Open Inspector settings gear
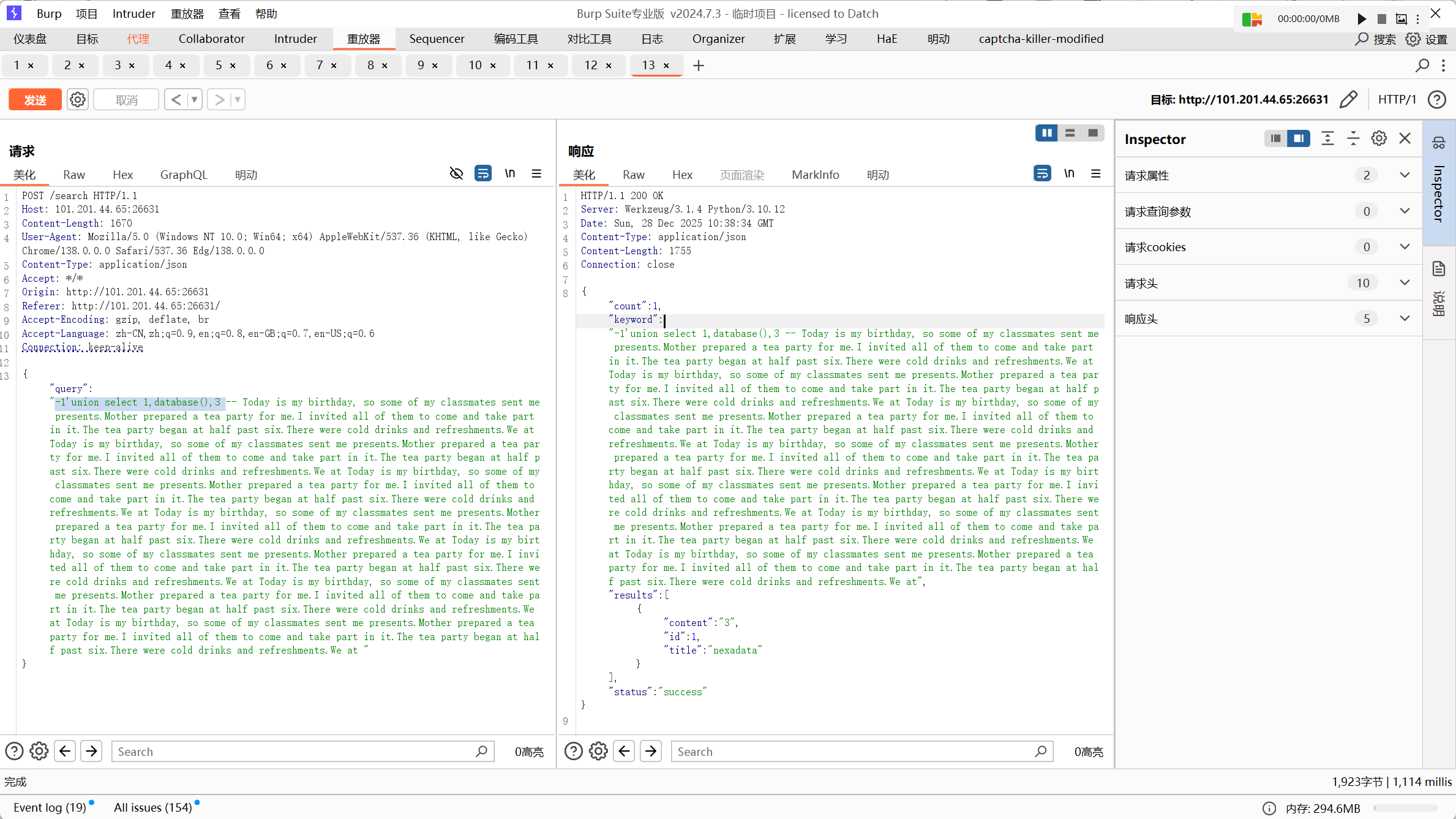Screen dimensions: 1456x819 pyautogui.click(x=1379, y=138)
